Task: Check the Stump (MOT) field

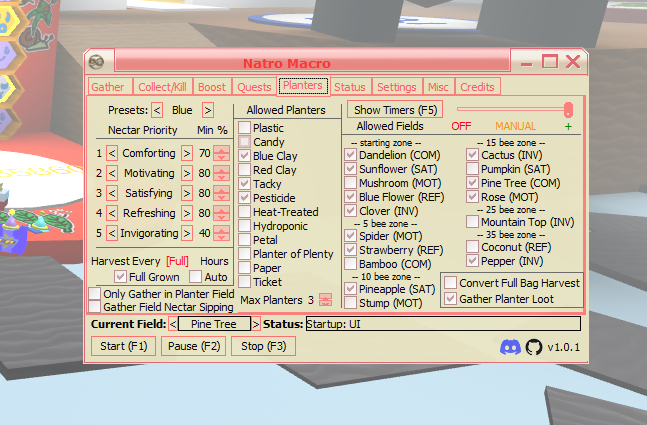Action: [x=350, y=303]
